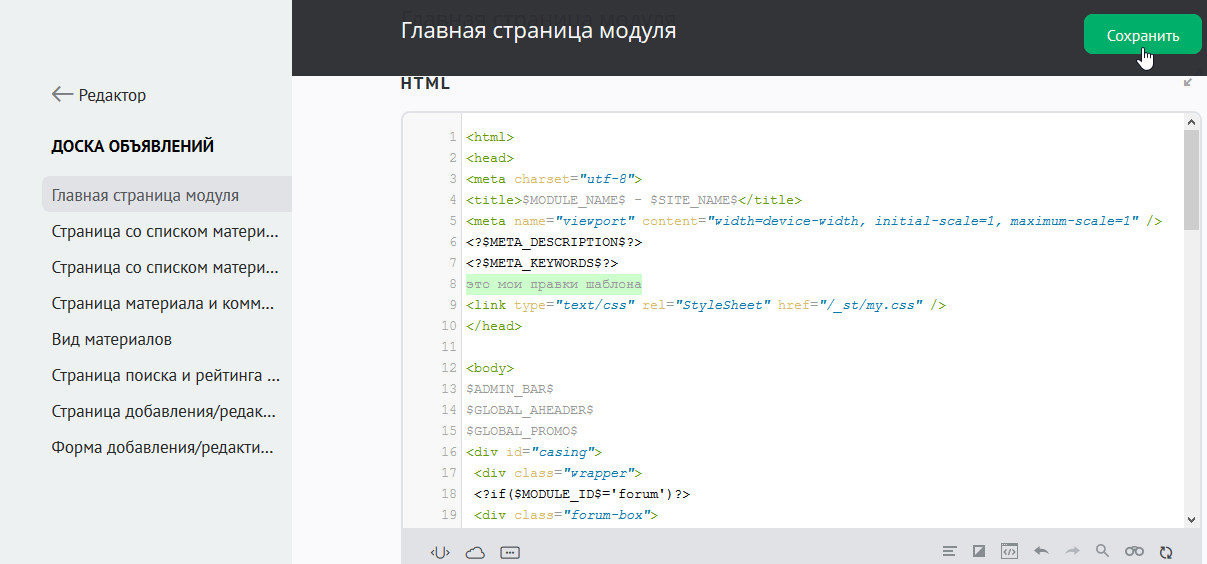
Task: Click the ellipsis box icon in toolbar
Action: 510,552
